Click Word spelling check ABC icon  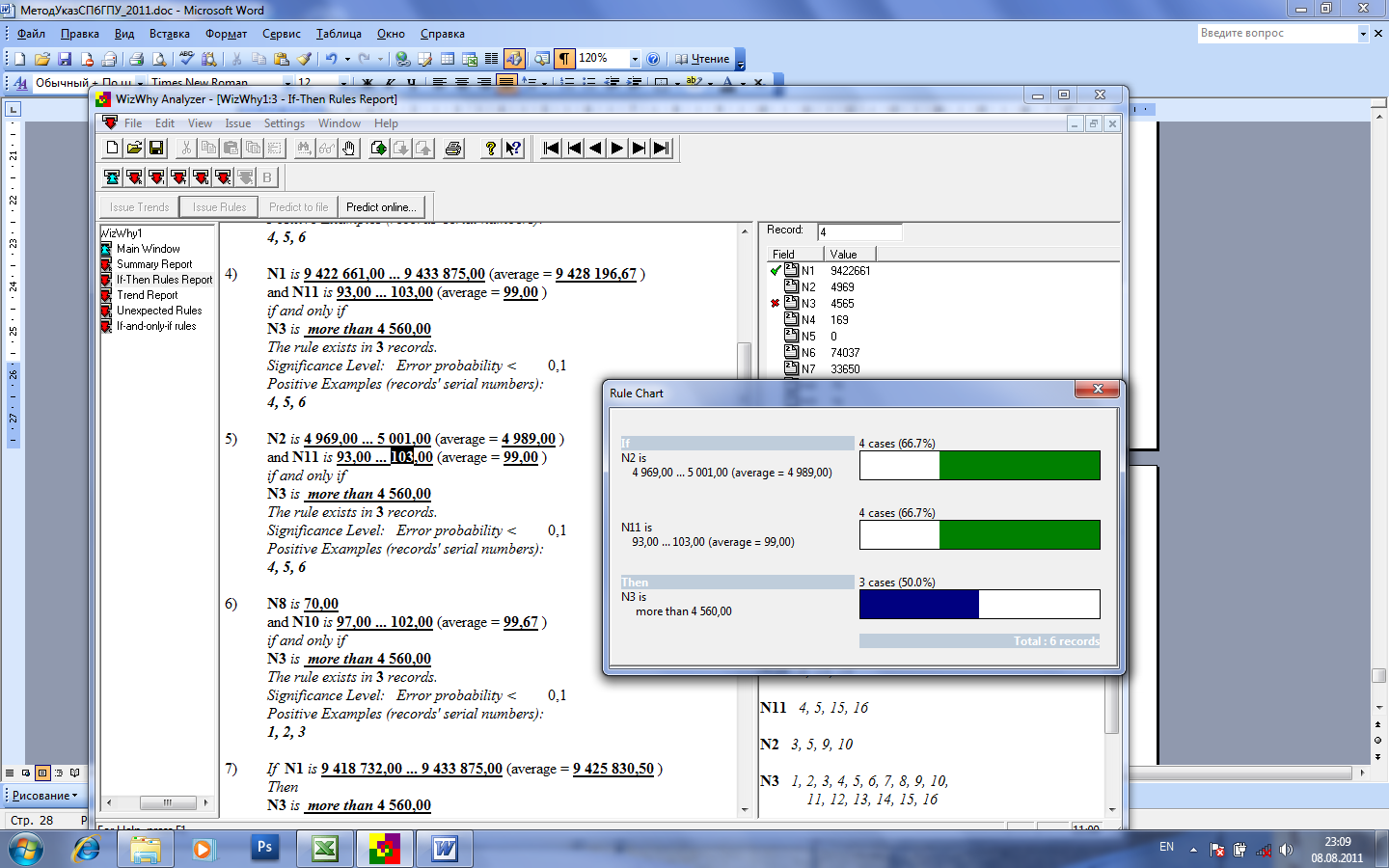(x=187, y=59)
